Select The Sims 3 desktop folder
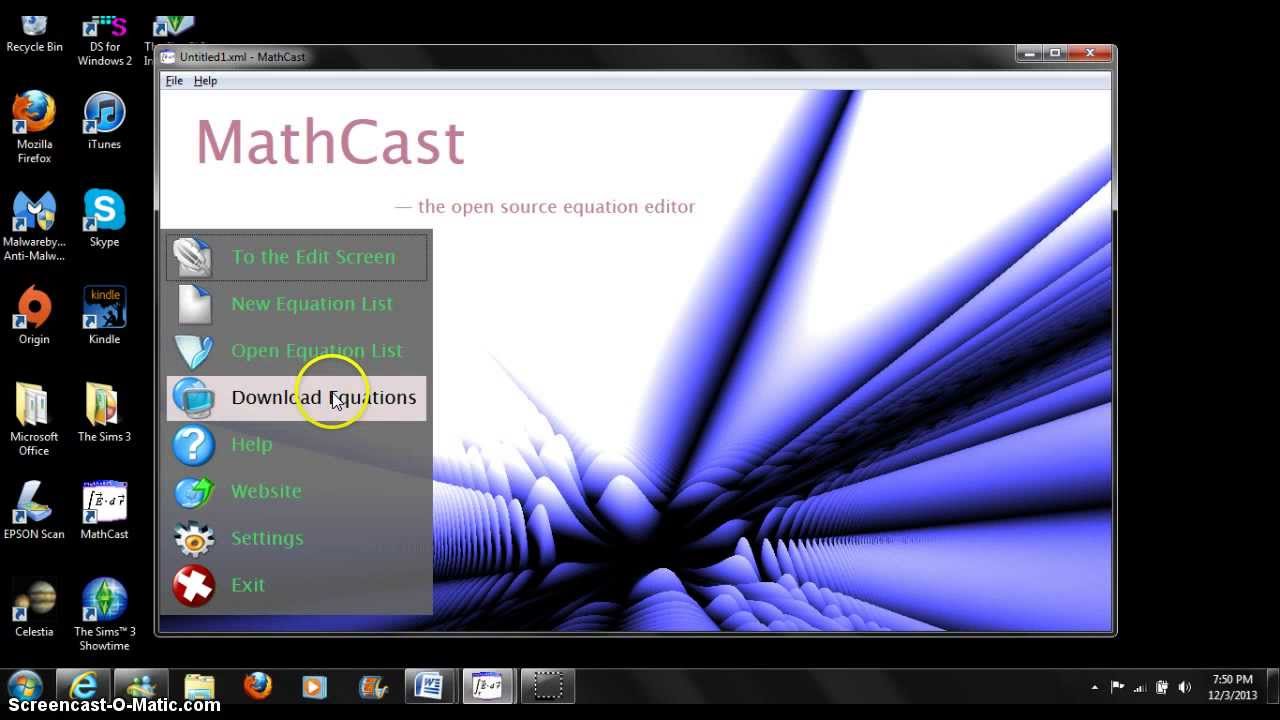This screenshot has width=1280, height=720. (104, 413)
